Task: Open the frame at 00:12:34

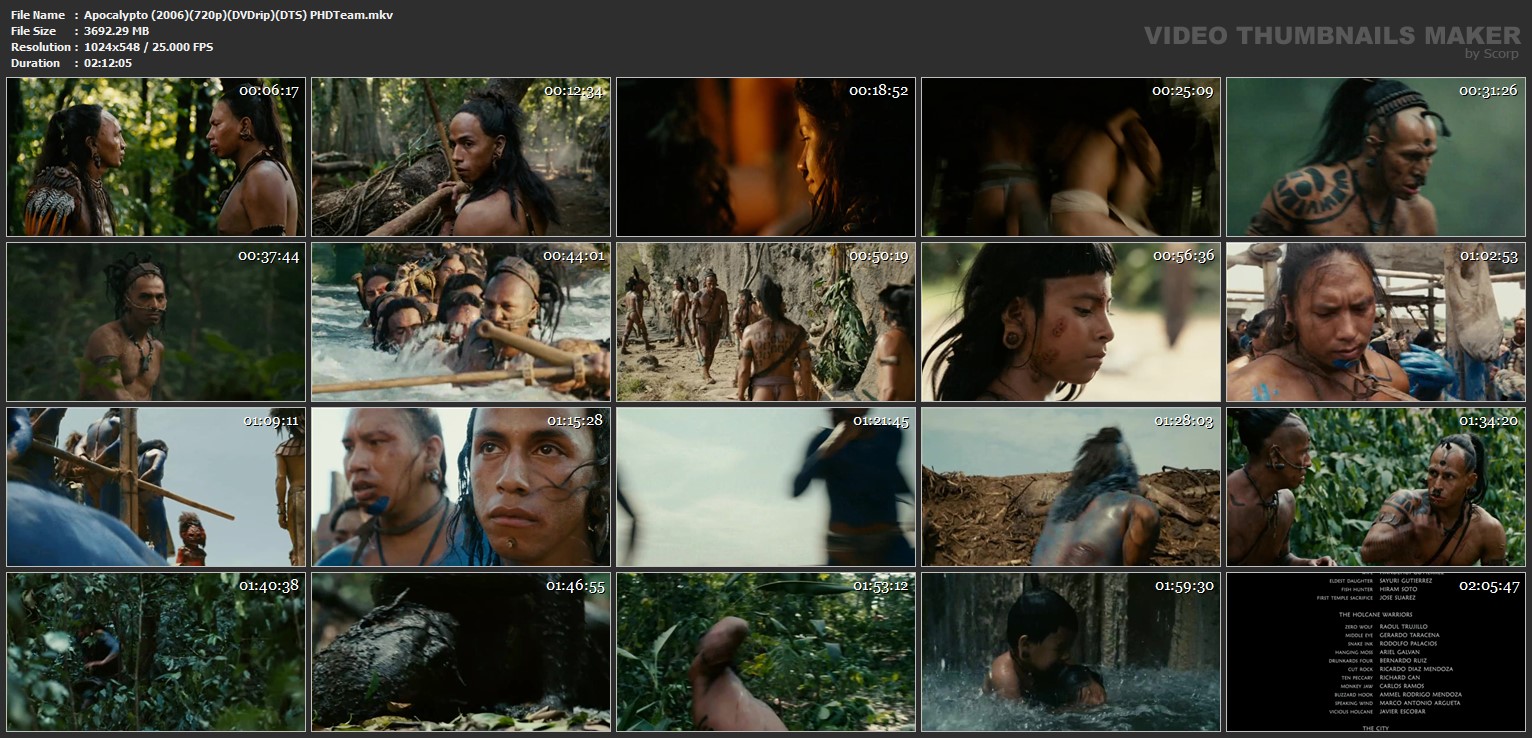Action: [461, 157]
